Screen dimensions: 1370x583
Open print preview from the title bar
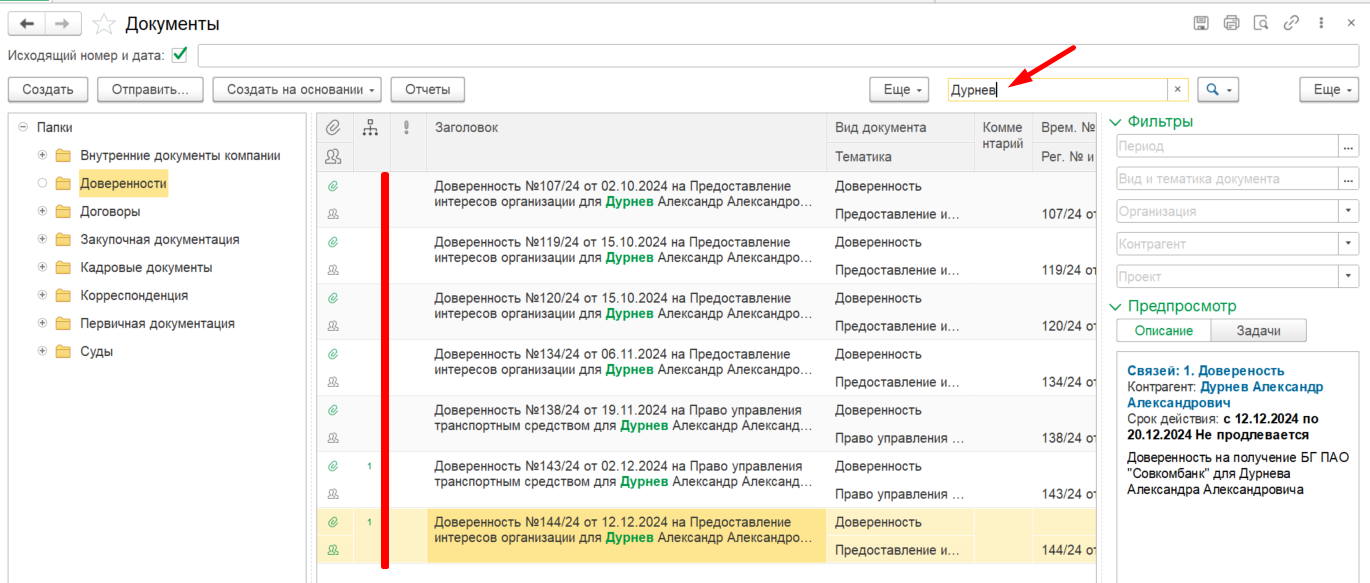click(1261, 23)
